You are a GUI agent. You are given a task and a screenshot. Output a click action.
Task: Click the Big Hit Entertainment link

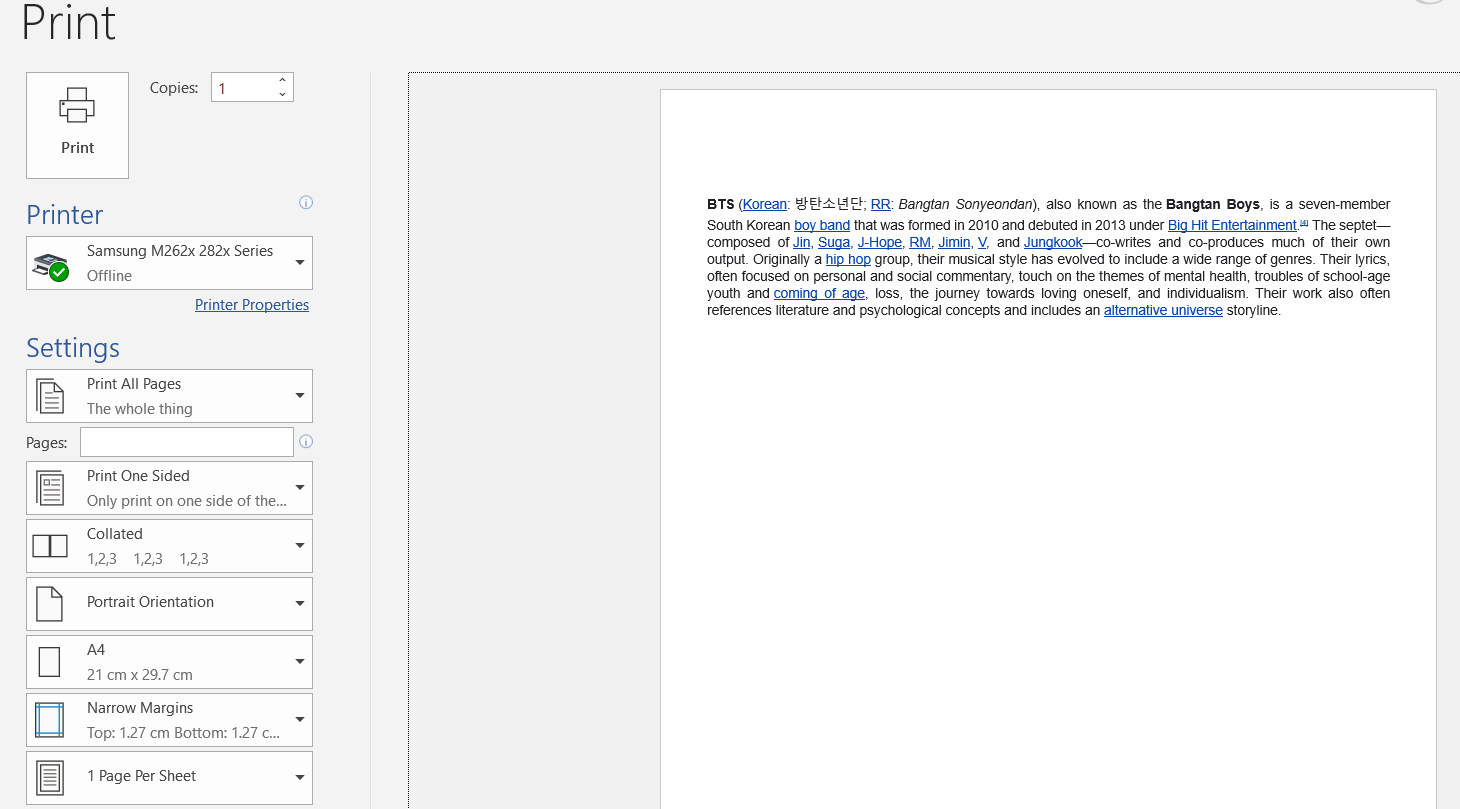coord(1232,225)
